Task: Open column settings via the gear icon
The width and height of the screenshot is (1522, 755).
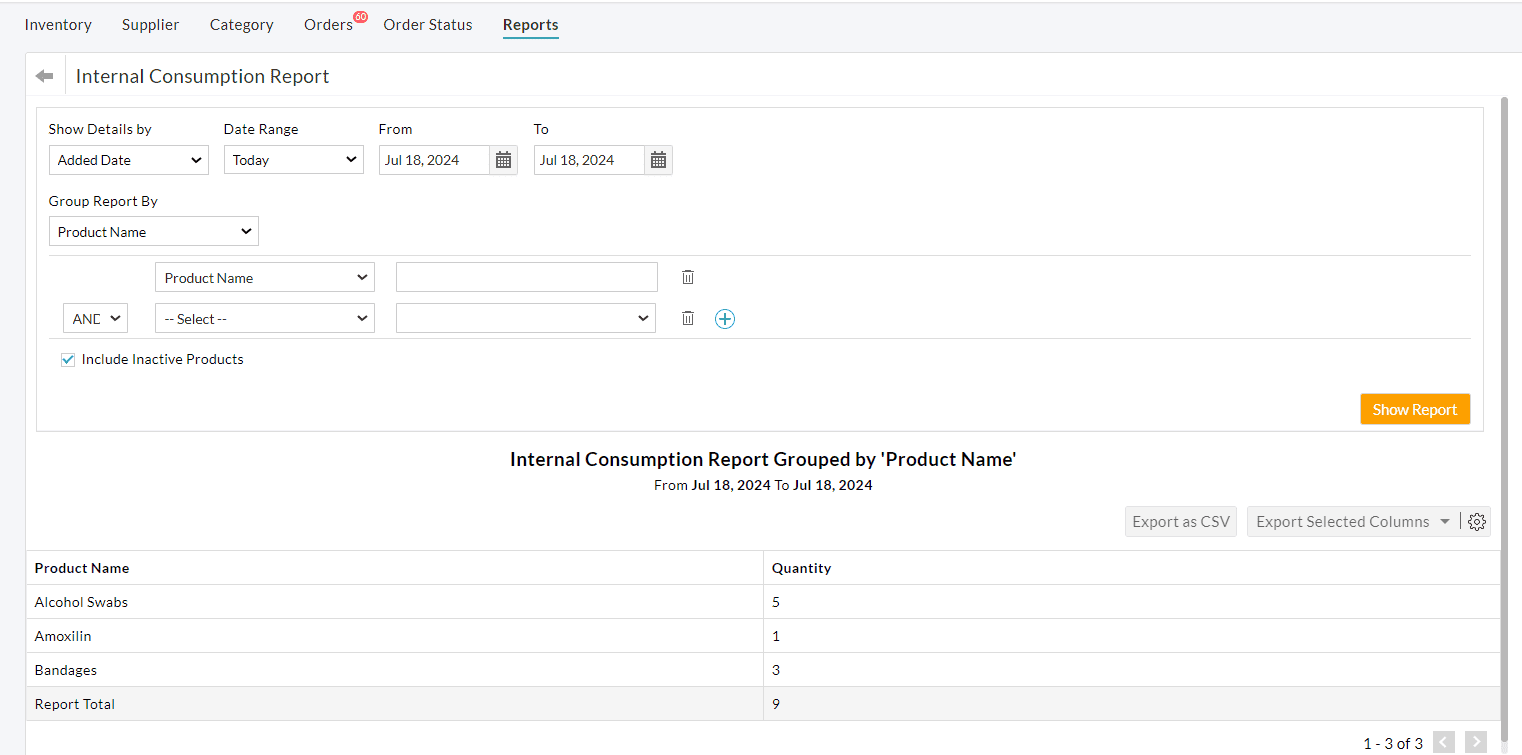Action: point(1477,521)
